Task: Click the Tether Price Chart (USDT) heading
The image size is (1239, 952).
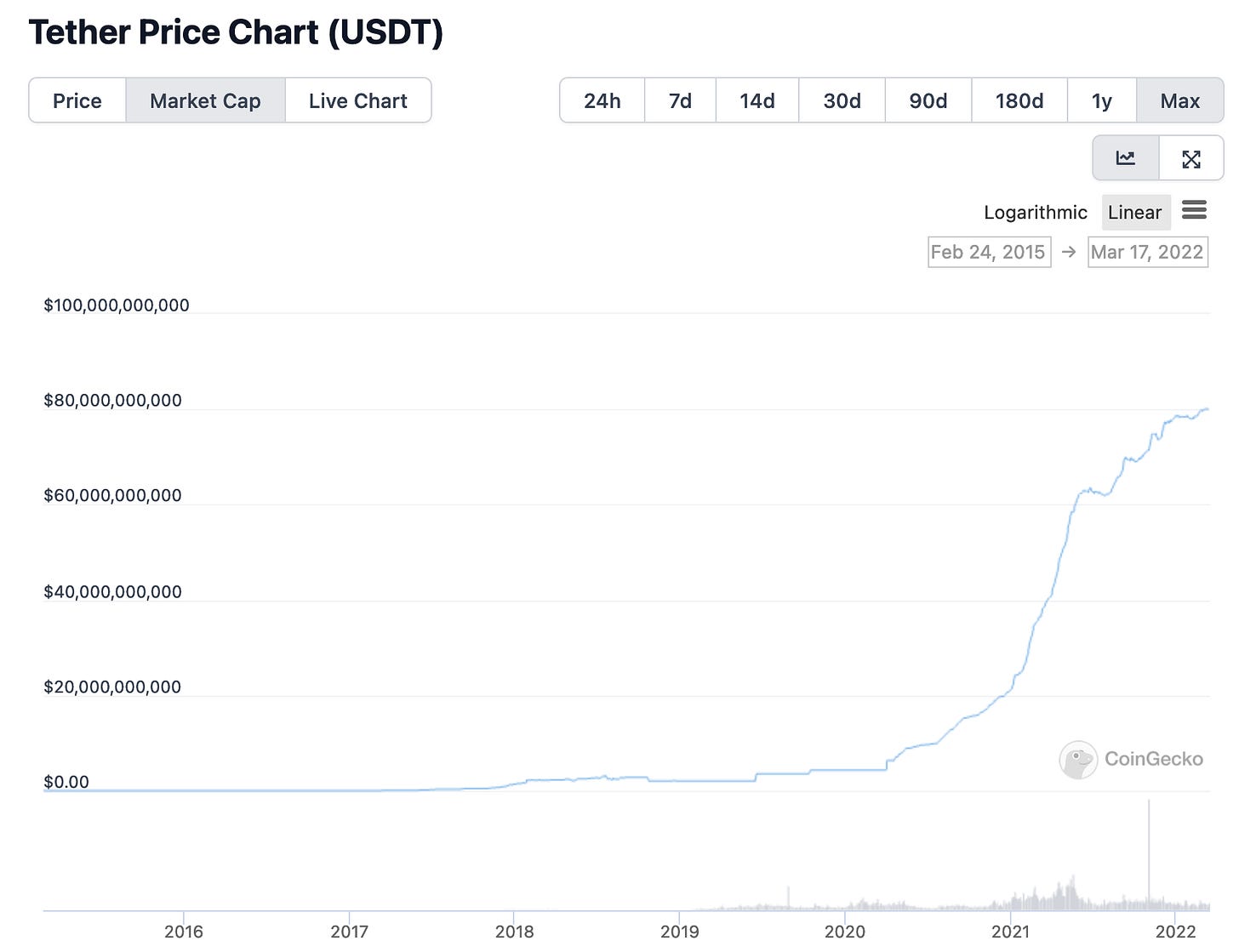Action: click(236, 32)
